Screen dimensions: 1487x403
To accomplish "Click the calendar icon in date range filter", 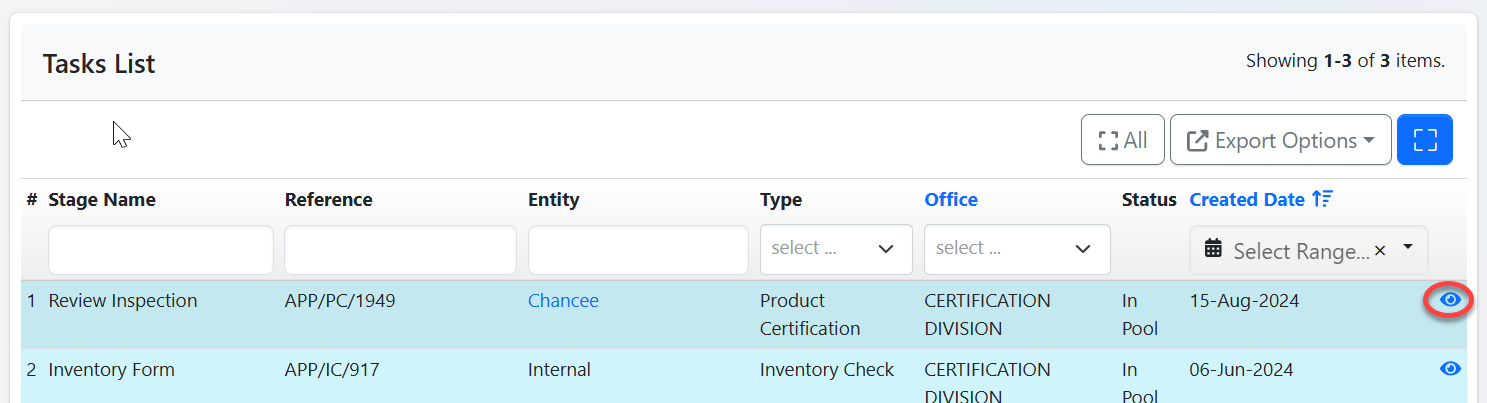I will pyautogui.click(x=1213, y=250).
